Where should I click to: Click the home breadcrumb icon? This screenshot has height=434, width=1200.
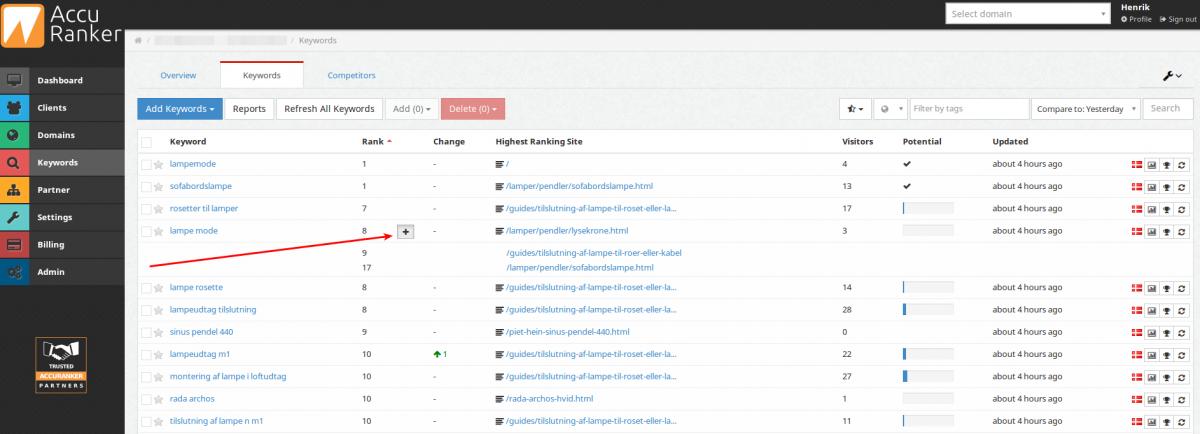tap(138, 40)
